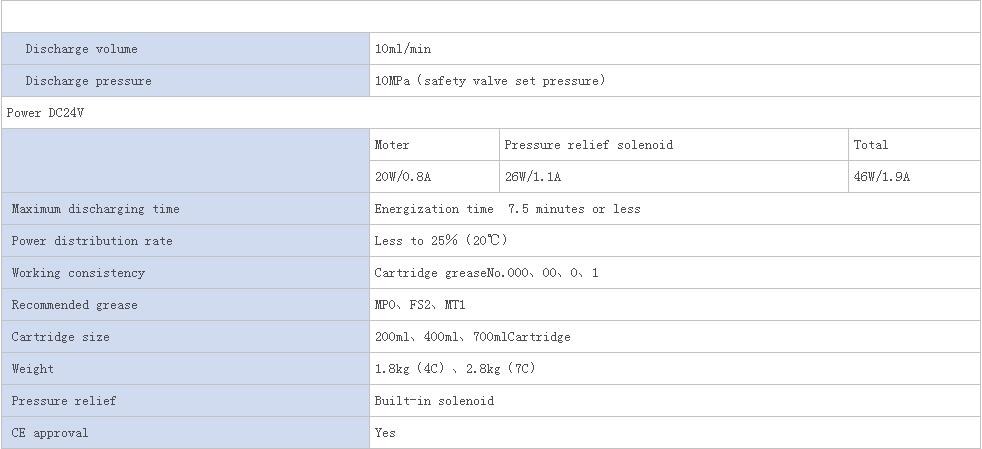The image size is (982, 449).
Task: Click the Power distribution rate label
Action: point(91,241)
